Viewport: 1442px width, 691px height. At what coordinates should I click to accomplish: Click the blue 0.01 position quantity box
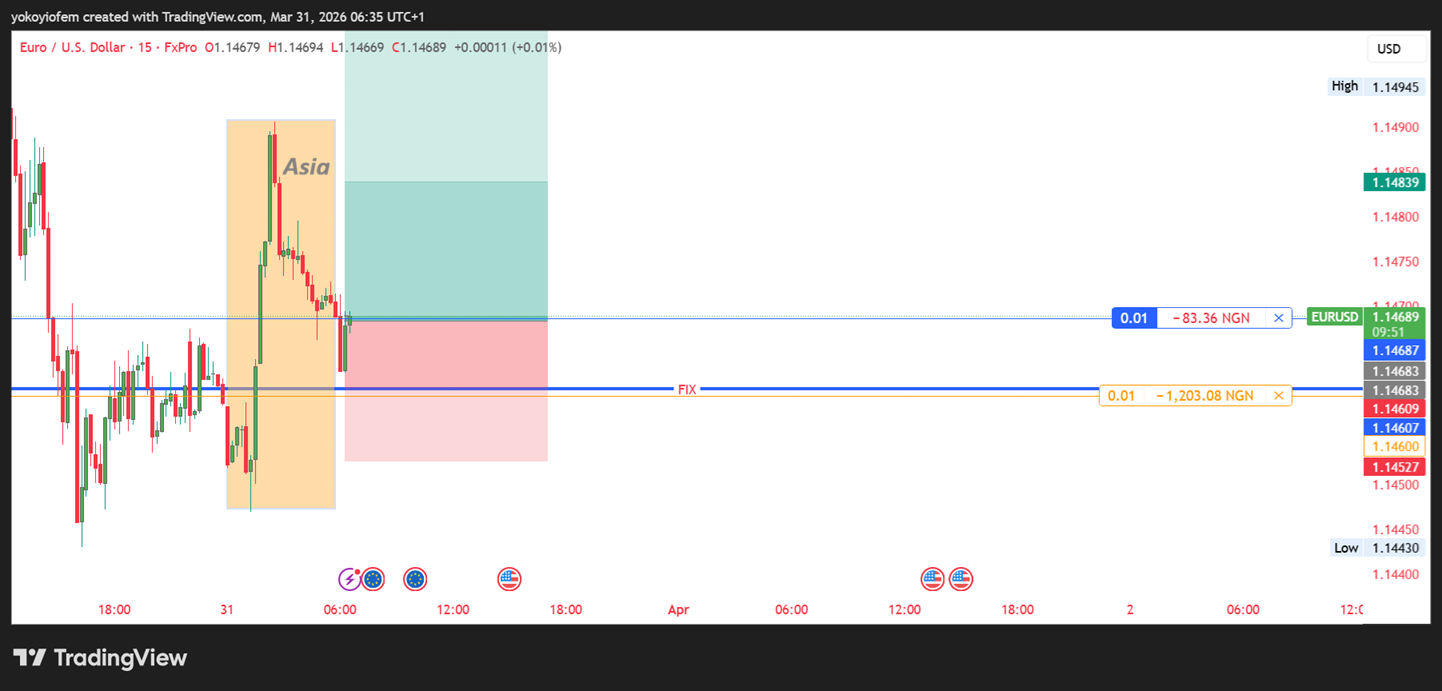[1134, 318]
